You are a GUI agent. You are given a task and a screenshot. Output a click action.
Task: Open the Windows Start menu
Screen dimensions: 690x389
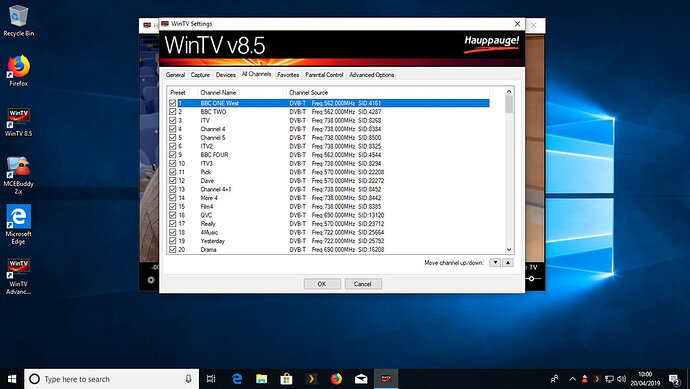tap(12, 379)
